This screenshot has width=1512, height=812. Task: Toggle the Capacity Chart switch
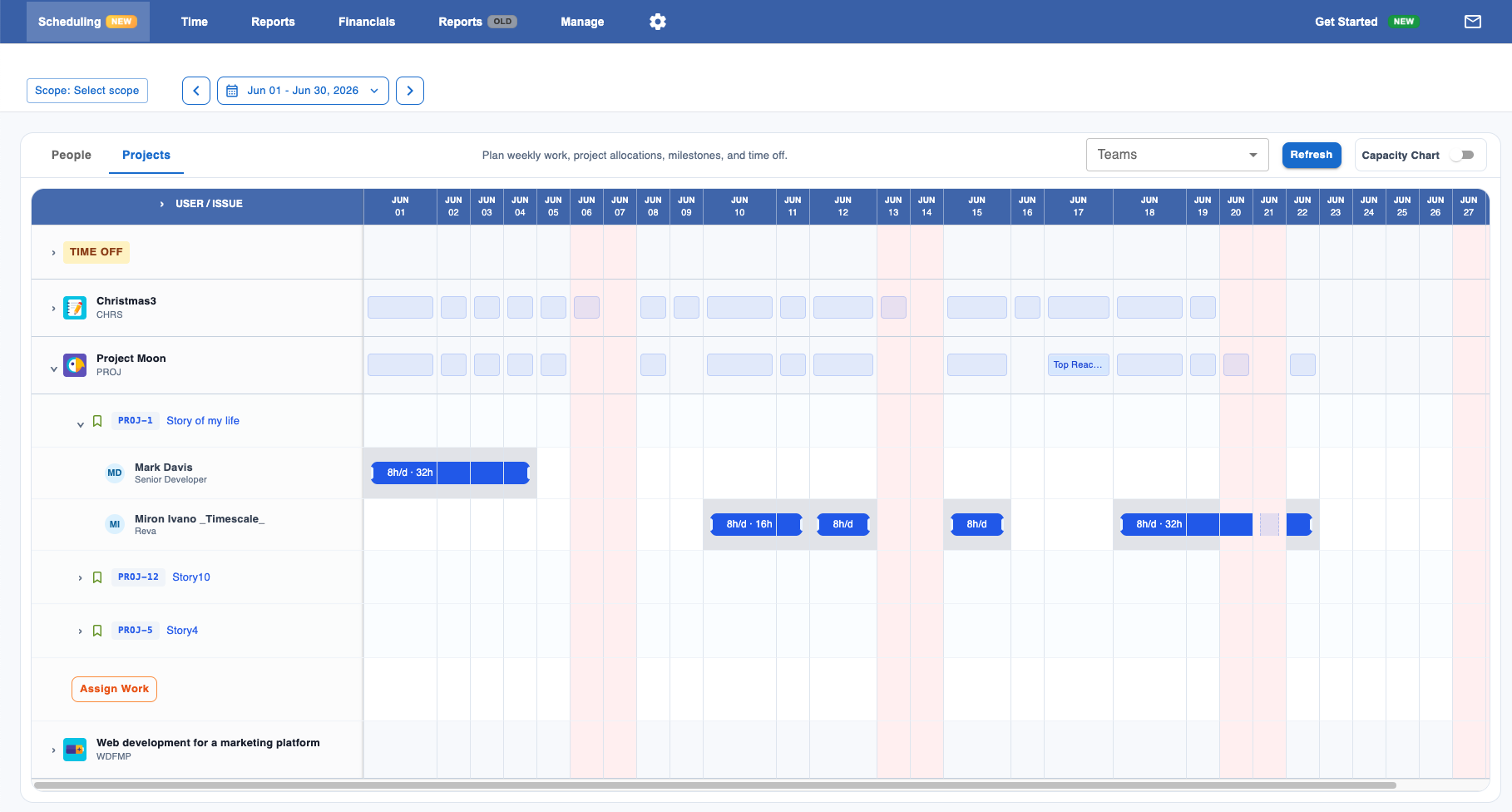[x=1462, y=156]
